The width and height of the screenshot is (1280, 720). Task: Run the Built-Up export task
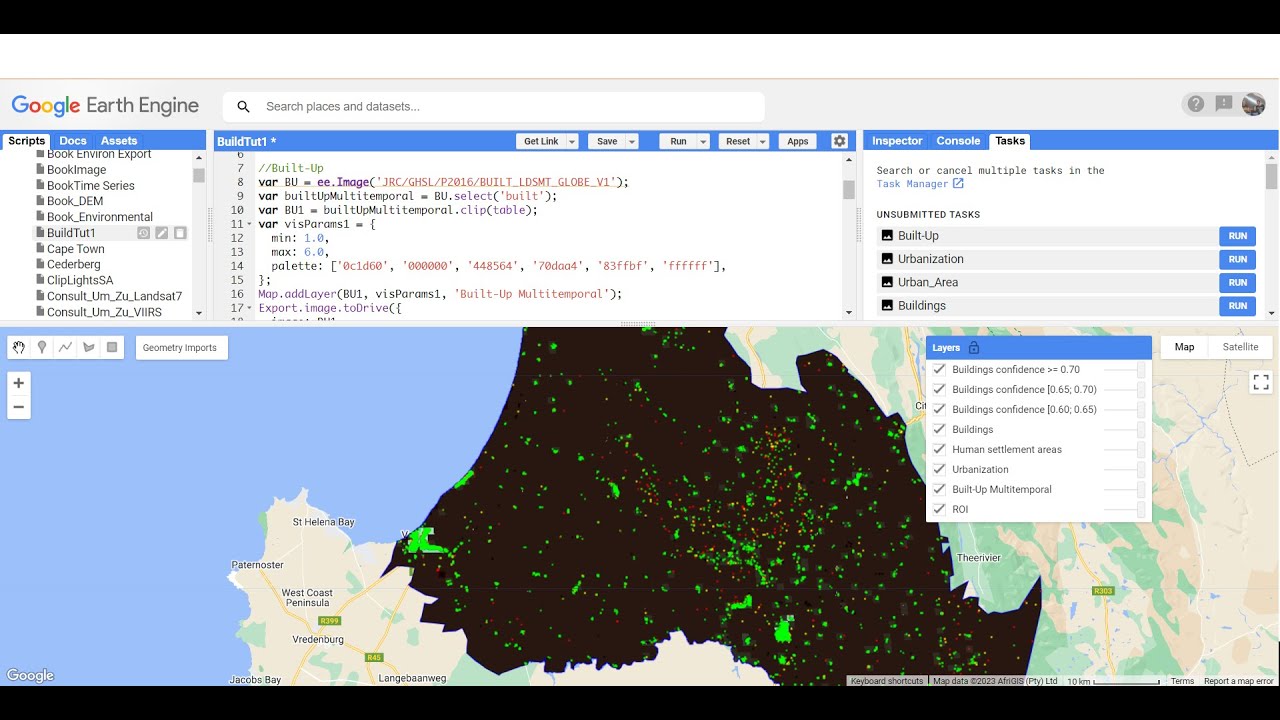tap(1237, 236)
